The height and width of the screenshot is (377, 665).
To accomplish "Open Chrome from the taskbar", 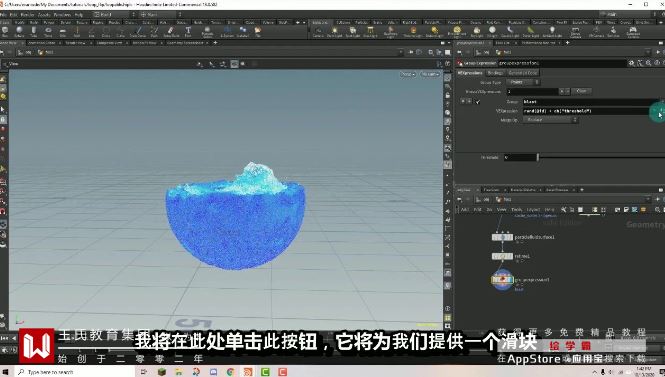I will coord(230,372).
